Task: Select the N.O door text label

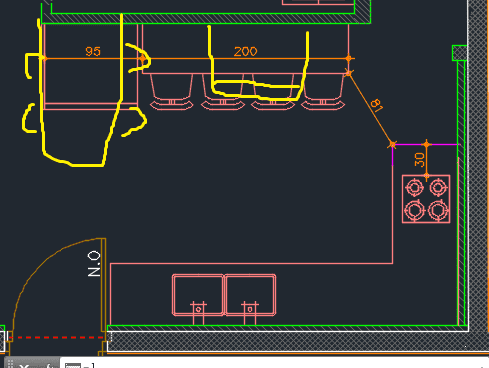Action: tap(94, 264)
